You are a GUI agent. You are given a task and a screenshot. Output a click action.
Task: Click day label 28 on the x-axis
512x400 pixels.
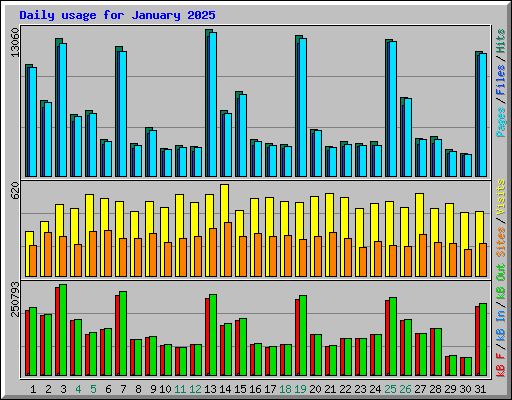435,389
